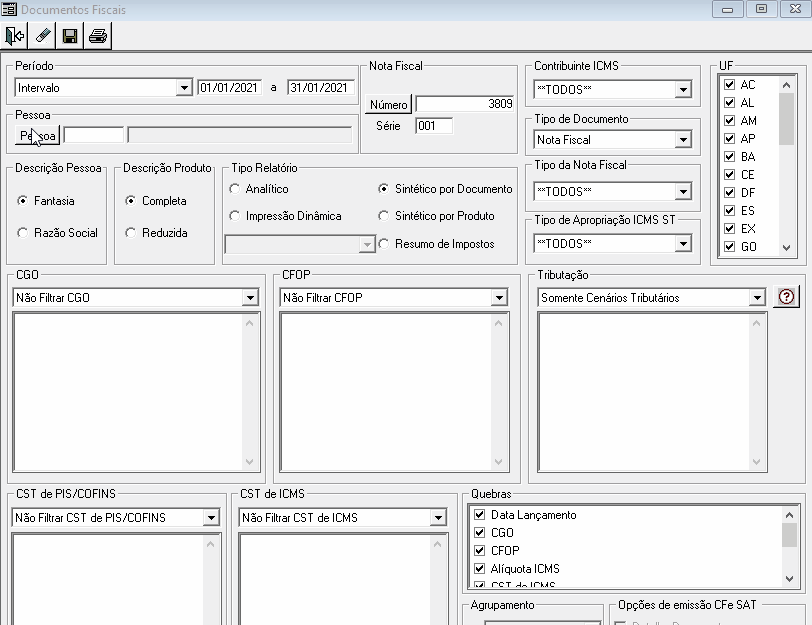This screenshot has width=812, height=625.
Task: Uncheck the GO state checkbox
Action: (x=730, y=246)
